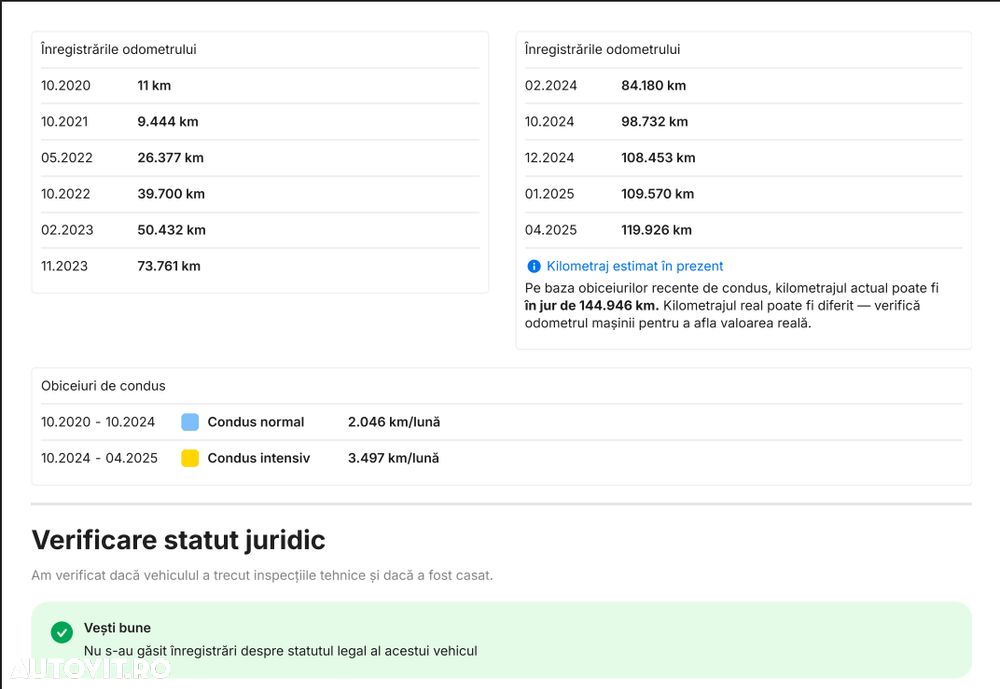Click the 01.2025 reading of 109.570 km

(657, 194)
